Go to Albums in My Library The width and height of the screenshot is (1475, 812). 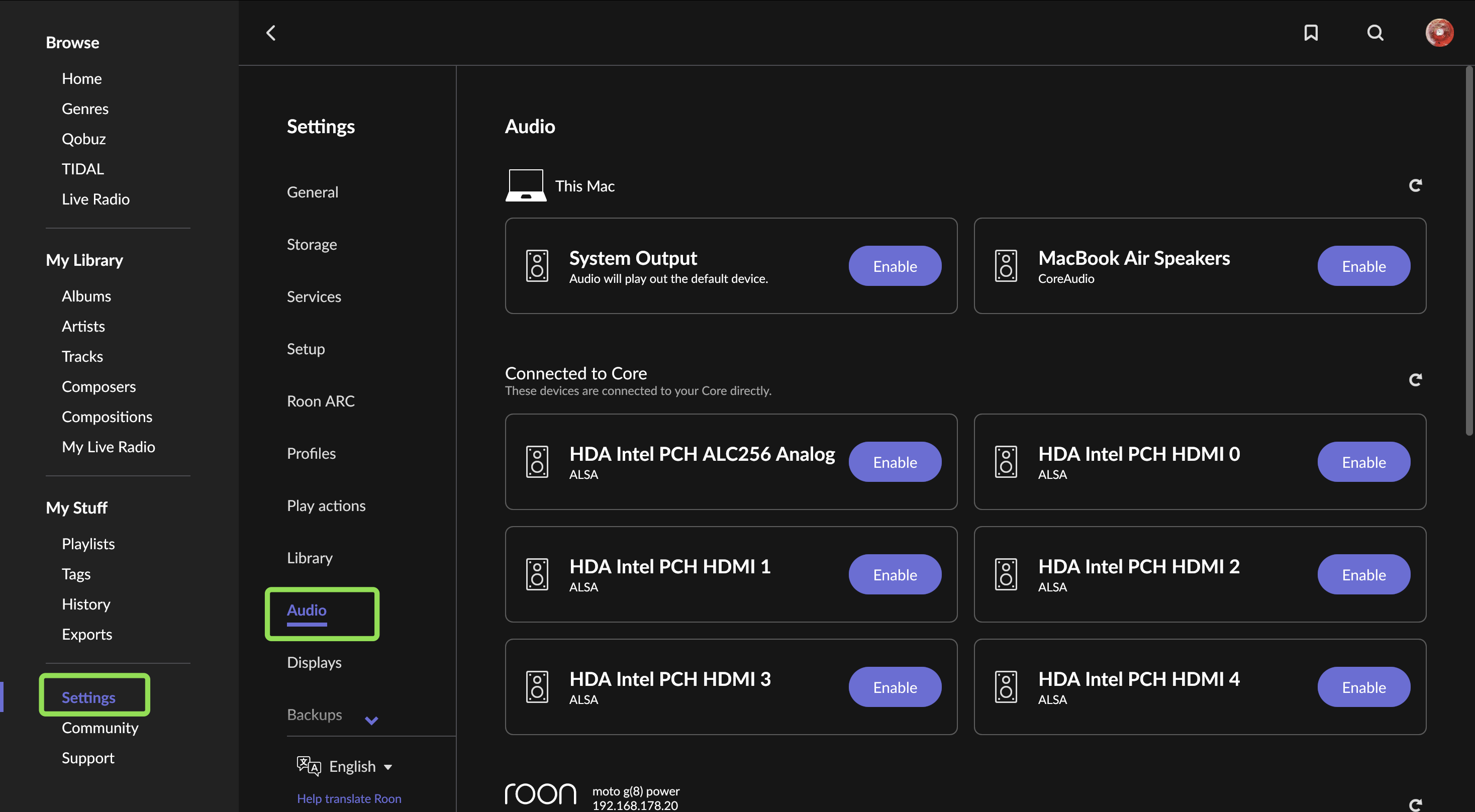click(x=86, y=296)
